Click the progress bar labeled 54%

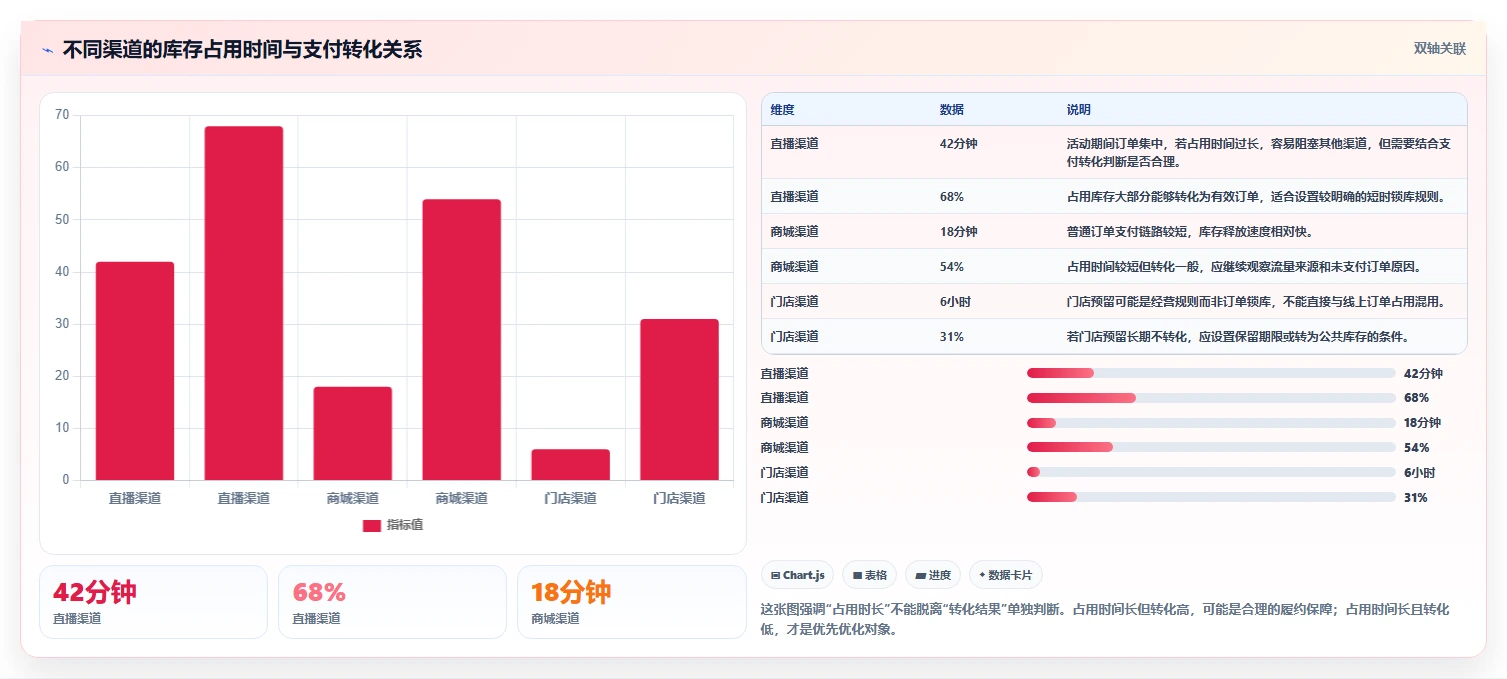point(1211,447)
